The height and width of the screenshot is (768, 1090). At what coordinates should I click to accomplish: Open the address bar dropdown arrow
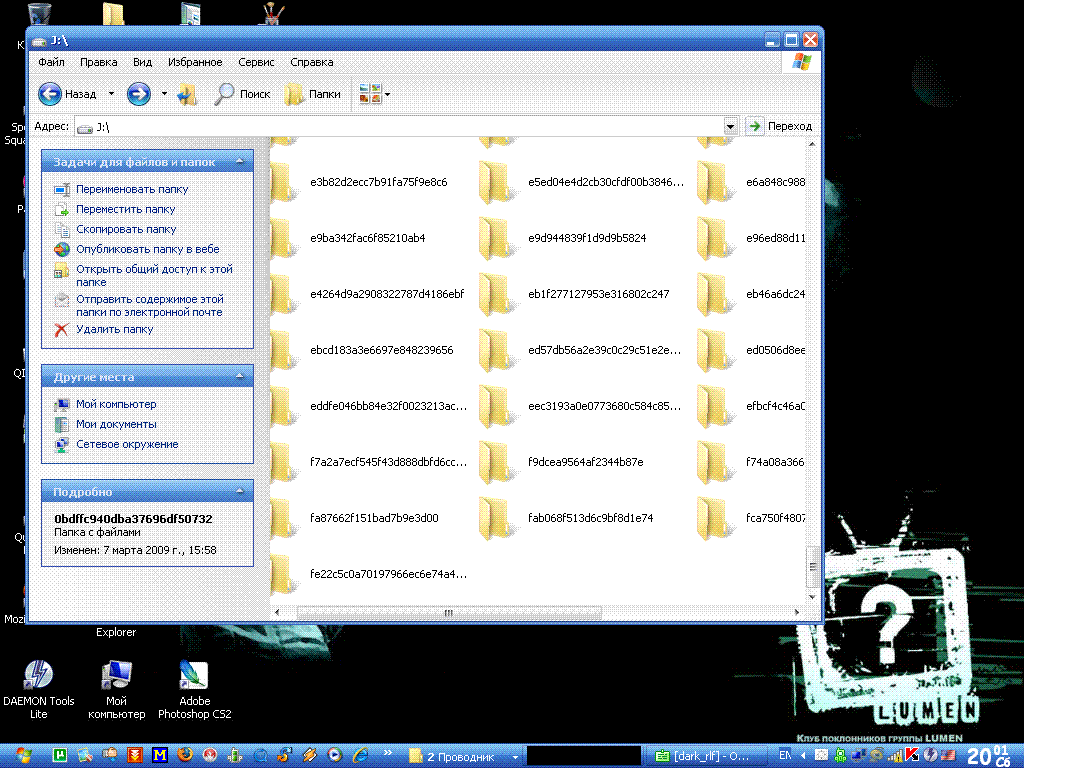pyautogui.click(x=730, y=126)
